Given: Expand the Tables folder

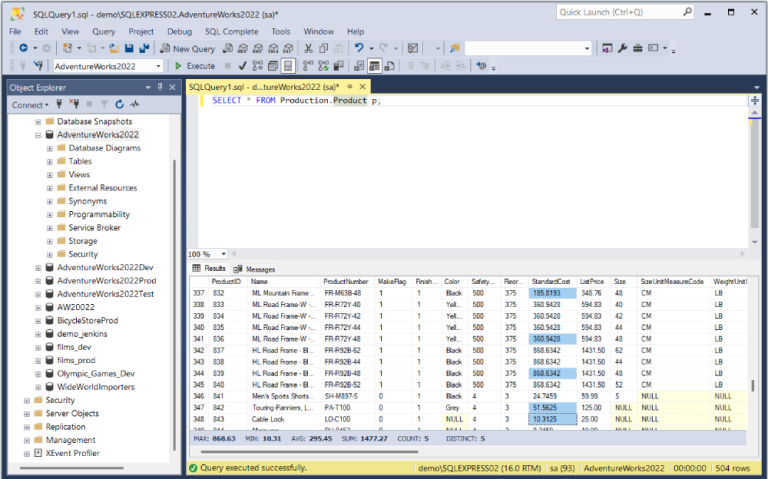Looking at the screenshot, I should [49, 161].
